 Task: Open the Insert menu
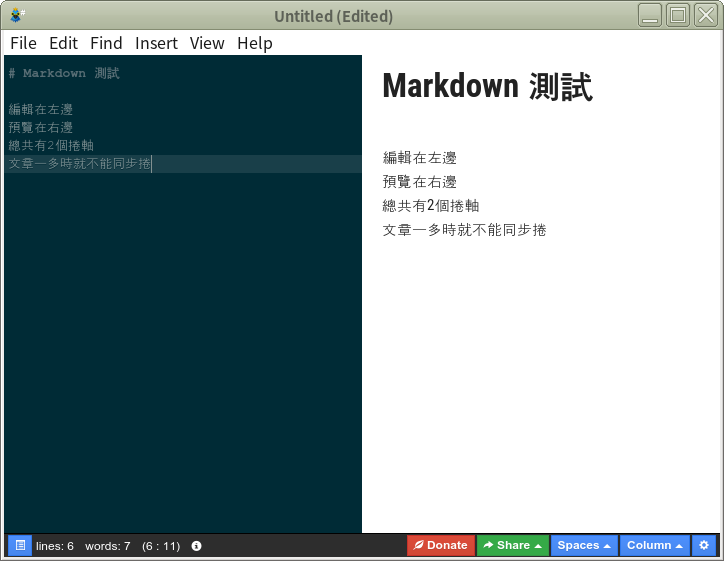click(x=156, y=43)
